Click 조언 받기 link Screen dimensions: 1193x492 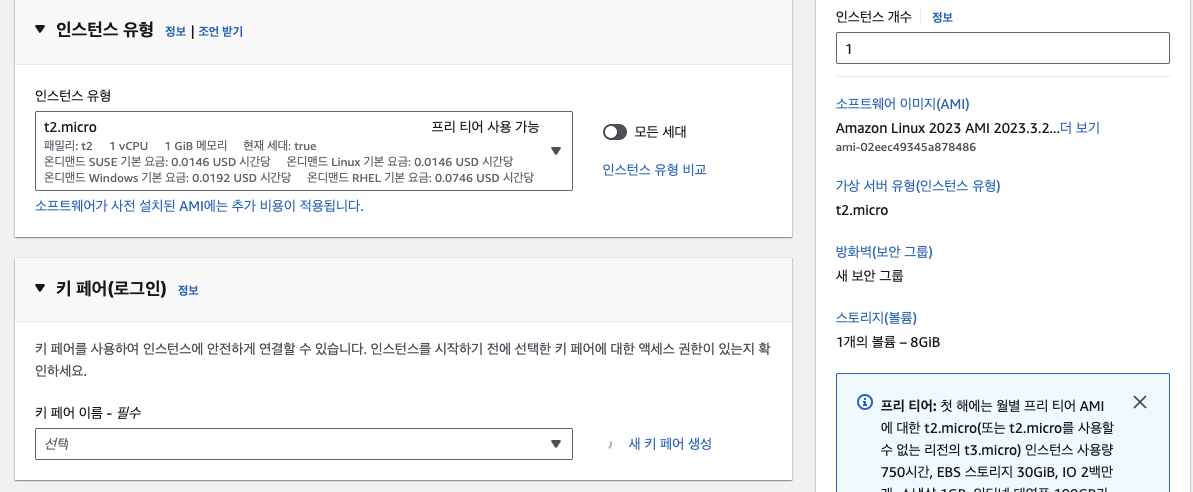220,31
